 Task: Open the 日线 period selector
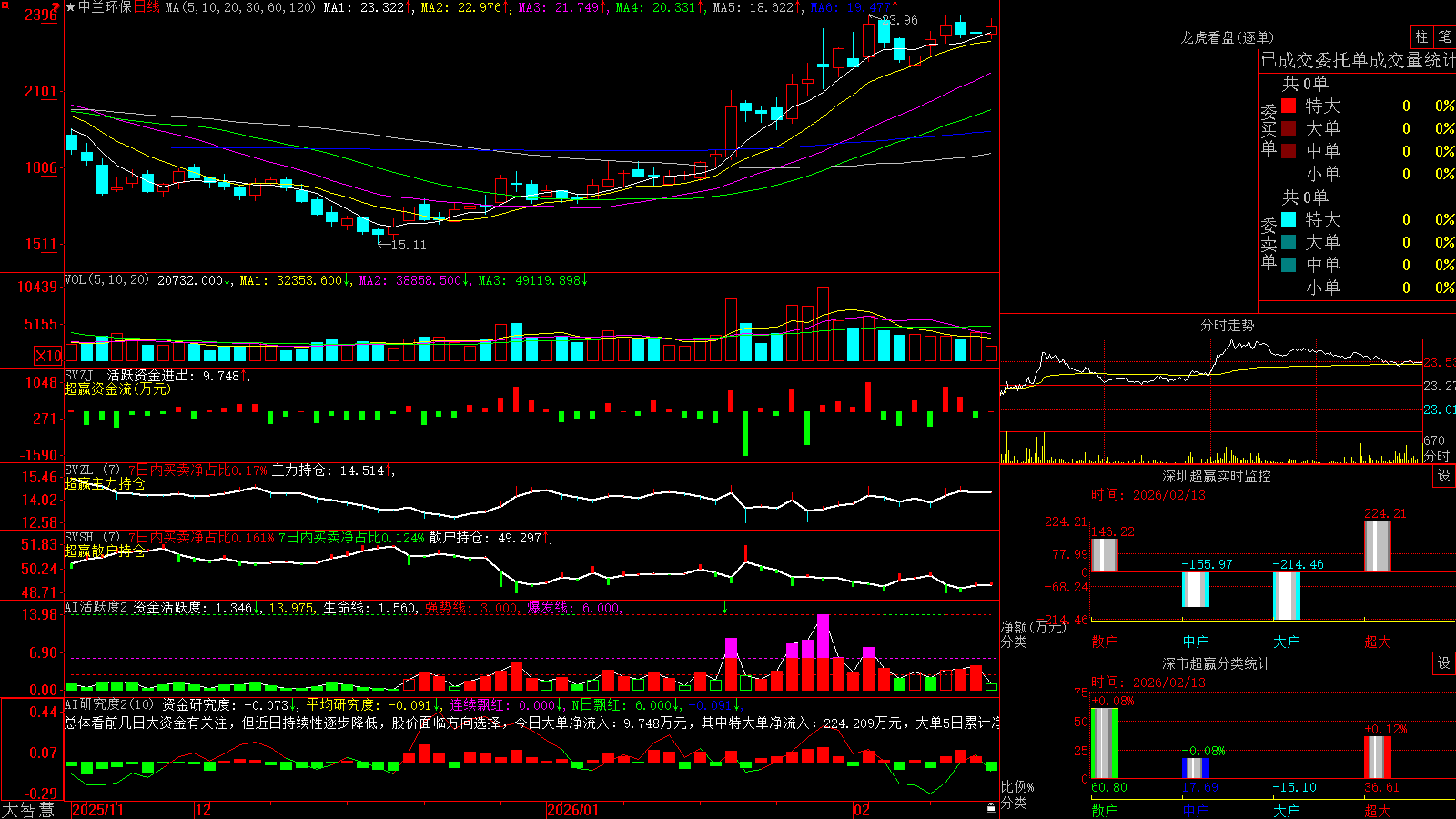(147, 7)
